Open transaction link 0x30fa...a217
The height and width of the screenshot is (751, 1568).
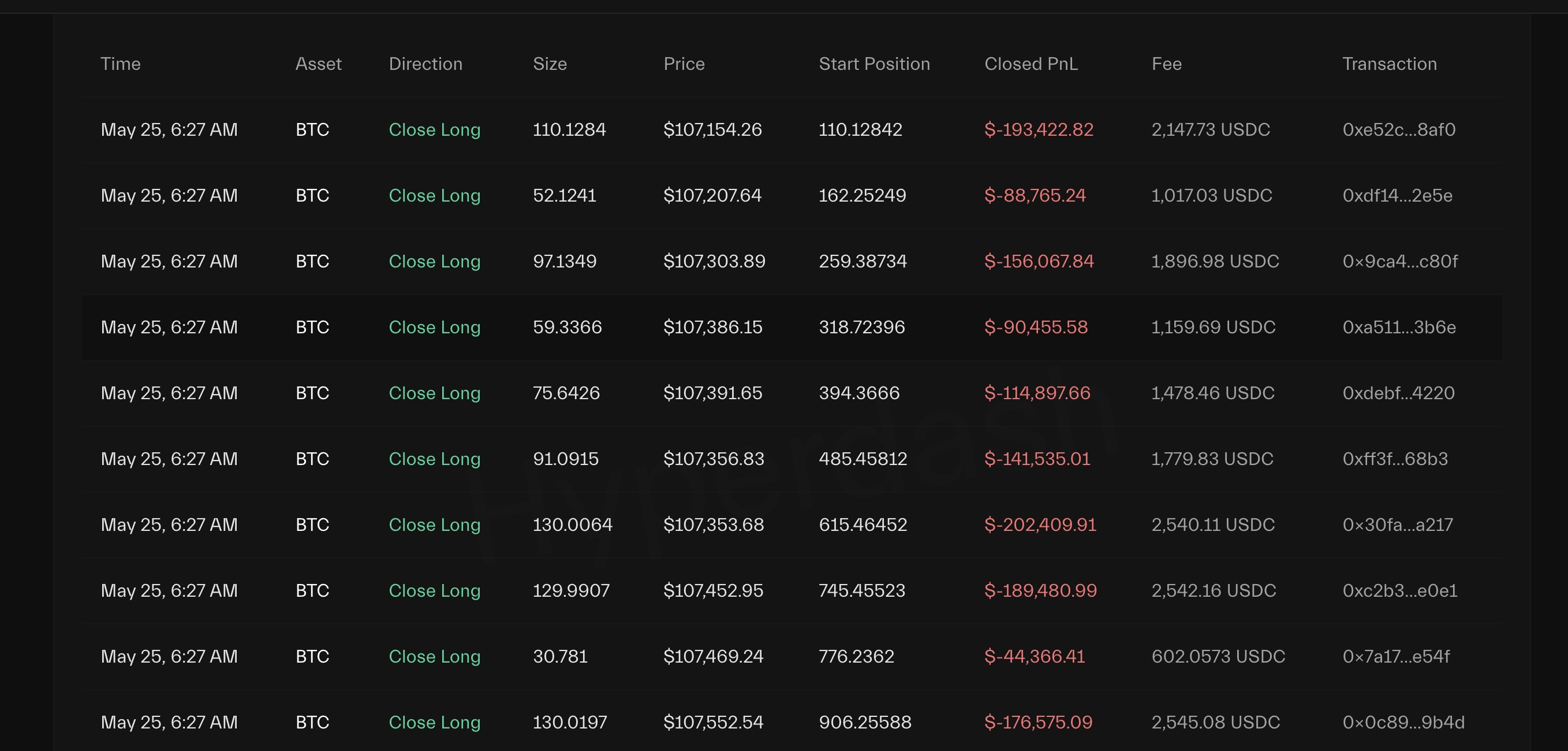tap(1397, 525)
